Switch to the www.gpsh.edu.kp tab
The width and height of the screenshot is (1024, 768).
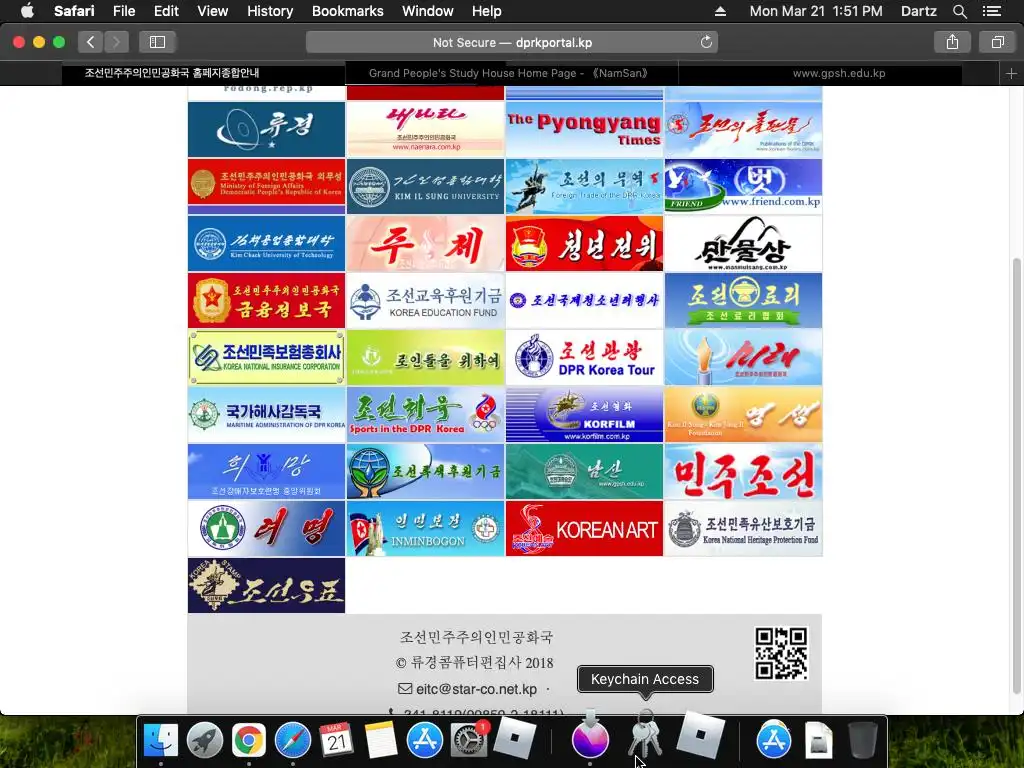coord(839,74)
